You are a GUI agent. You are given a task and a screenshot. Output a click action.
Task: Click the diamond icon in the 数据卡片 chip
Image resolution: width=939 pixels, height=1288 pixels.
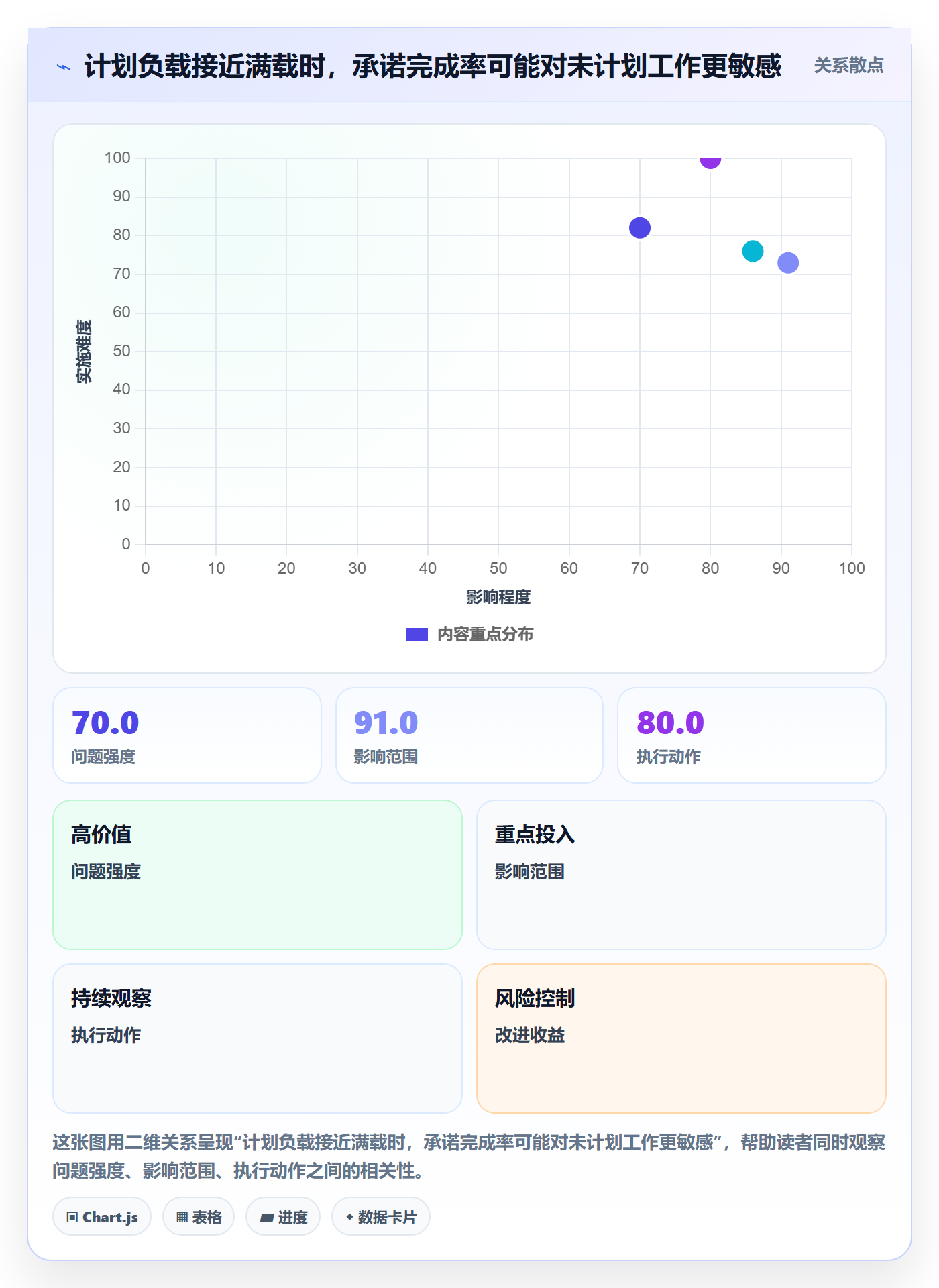point(349,1217)
